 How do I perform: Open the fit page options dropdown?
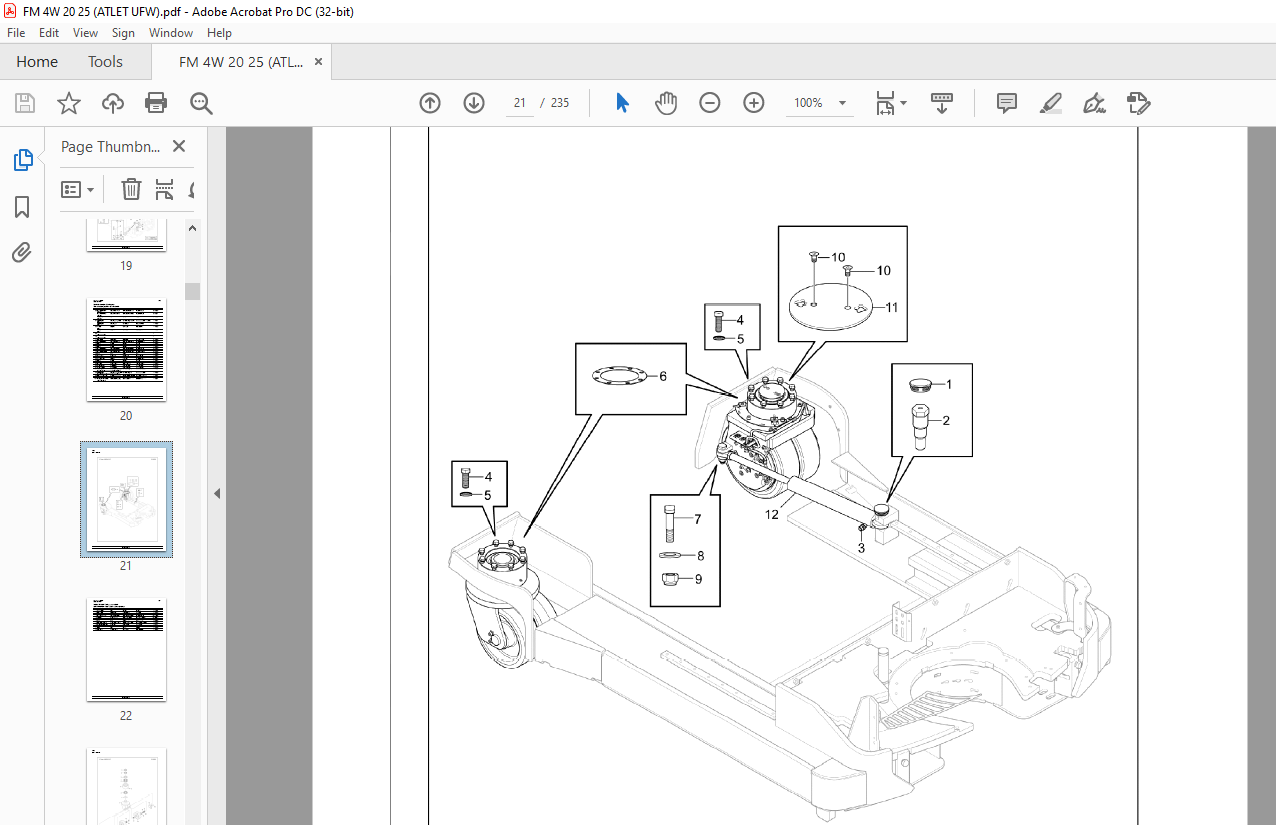coord(891,103)
